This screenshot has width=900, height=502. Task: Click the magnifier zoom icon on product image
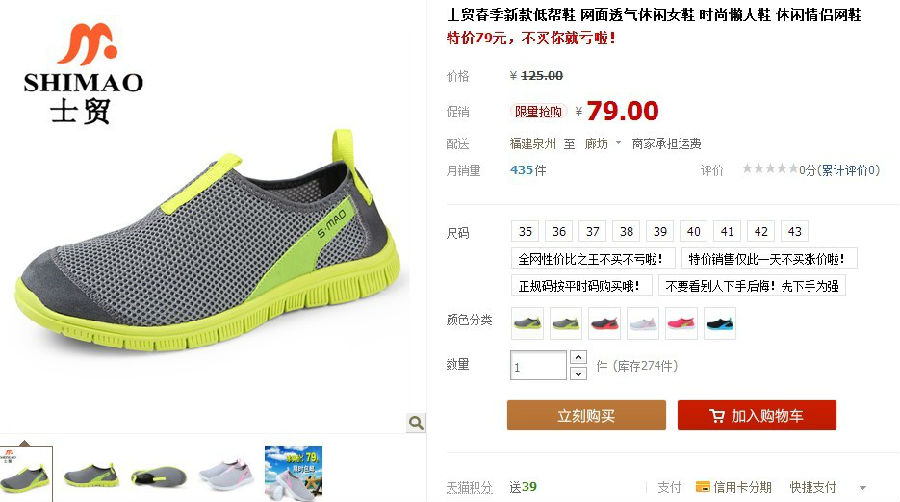pyautogui.click(x=416, y=423)
